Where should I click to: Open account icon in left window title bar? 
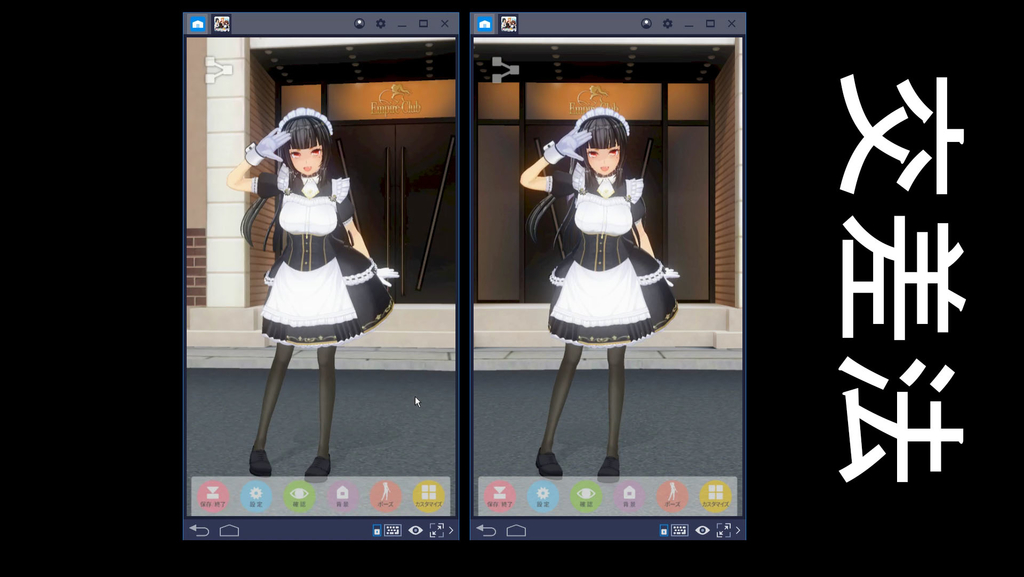(x=359, y=23)
